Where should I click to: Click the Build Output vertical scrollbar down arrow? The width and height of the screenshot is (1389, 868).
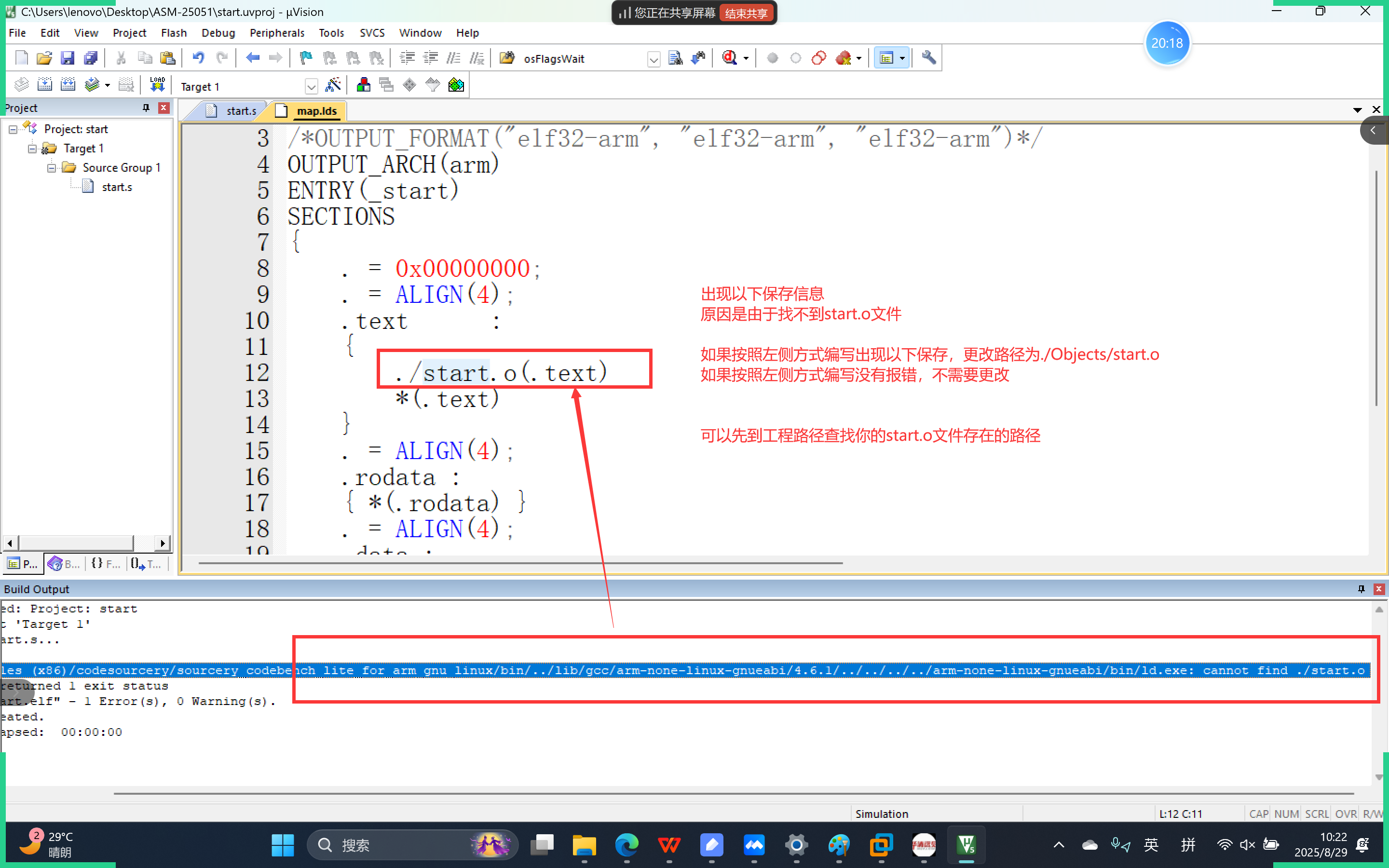tap(1379, 777)
